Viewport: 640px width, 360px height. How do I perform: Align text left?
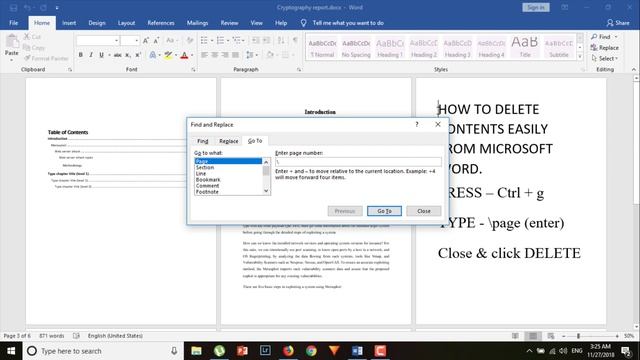point(204,55)
